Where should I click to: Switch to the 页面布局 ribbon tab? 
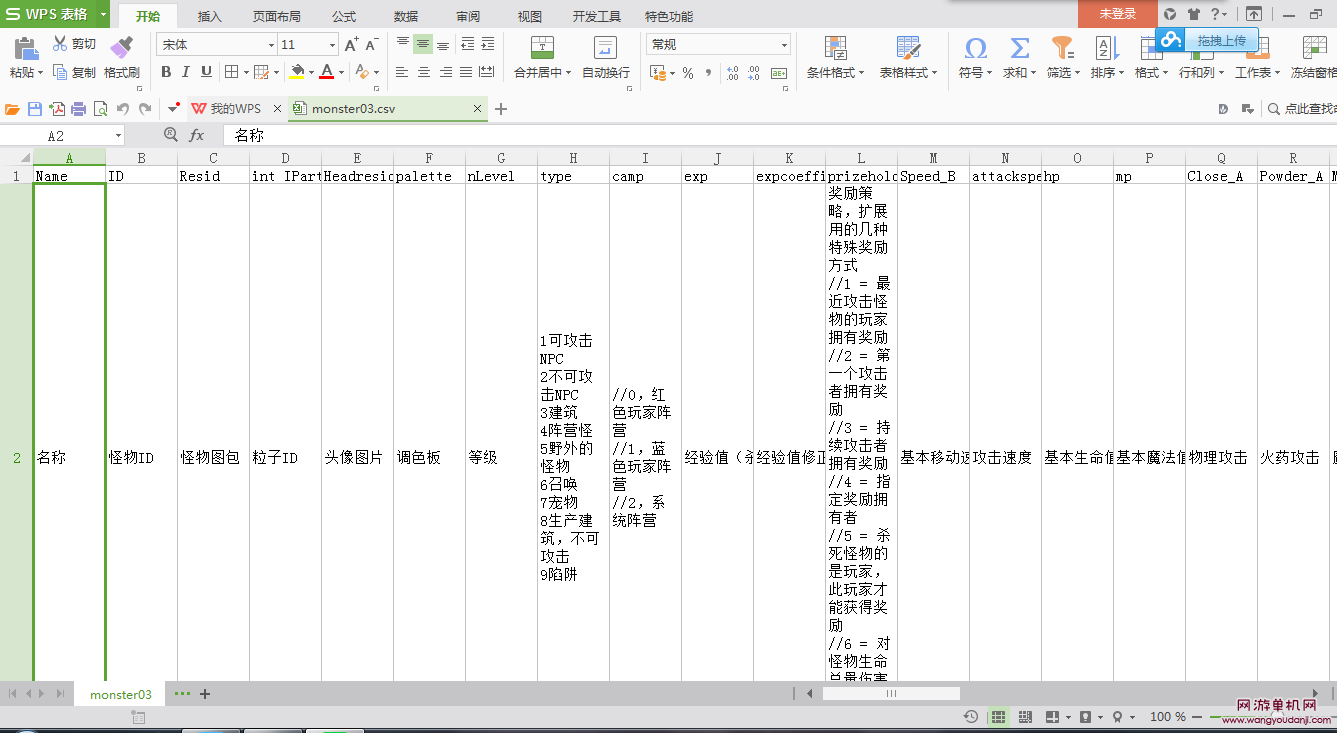277,16
